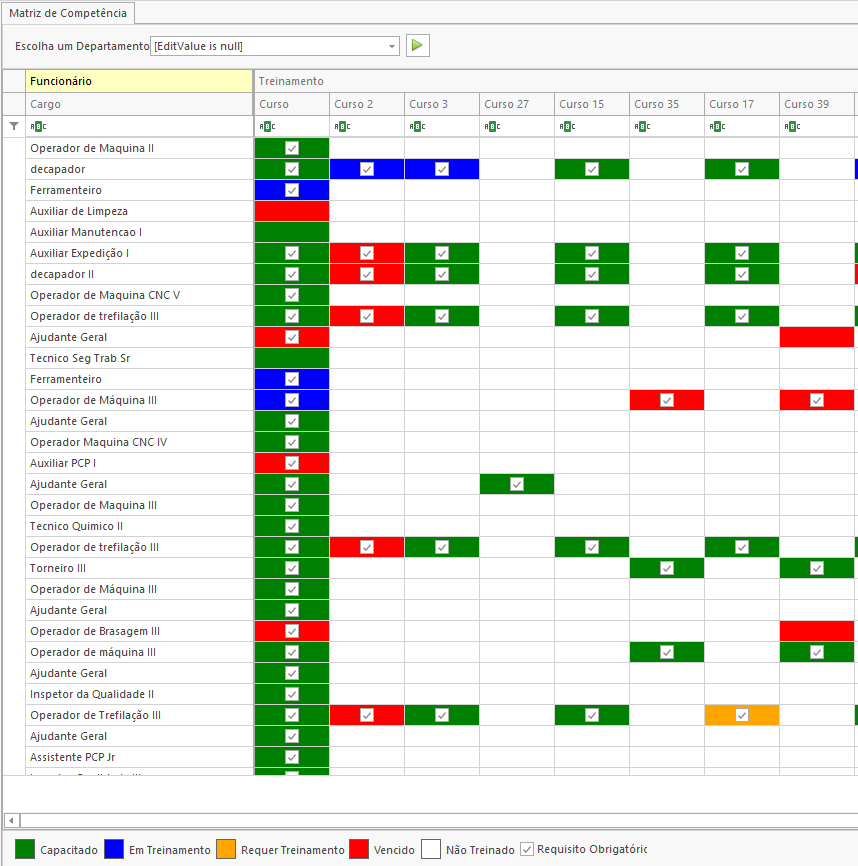The height and width of the screenshot is (866, 858).
Task: Click the filter operator icon under Curso 15
Action: click(567, 126)
